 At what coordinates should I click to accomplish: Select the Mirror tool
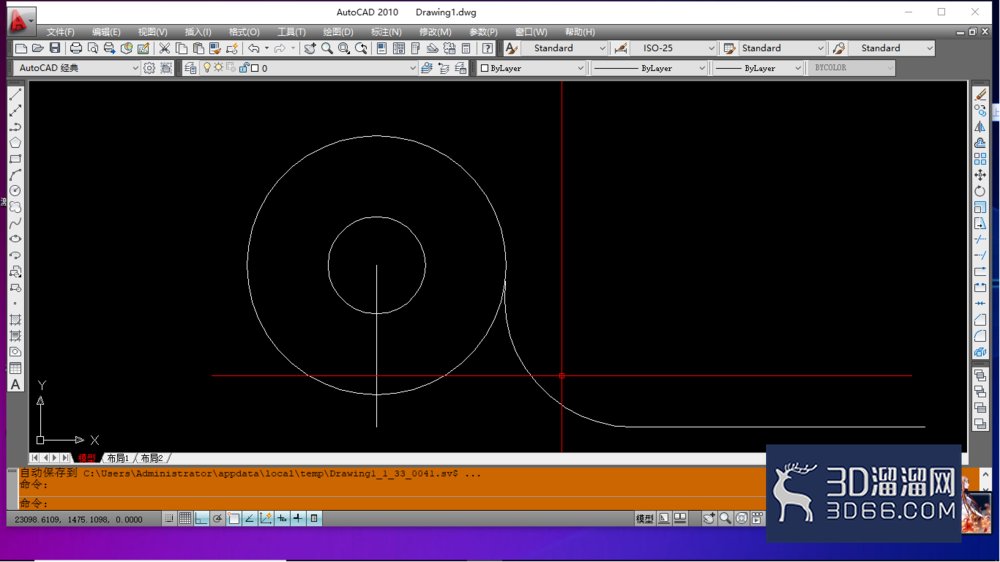pyautogui.click(x=980, y=127)
